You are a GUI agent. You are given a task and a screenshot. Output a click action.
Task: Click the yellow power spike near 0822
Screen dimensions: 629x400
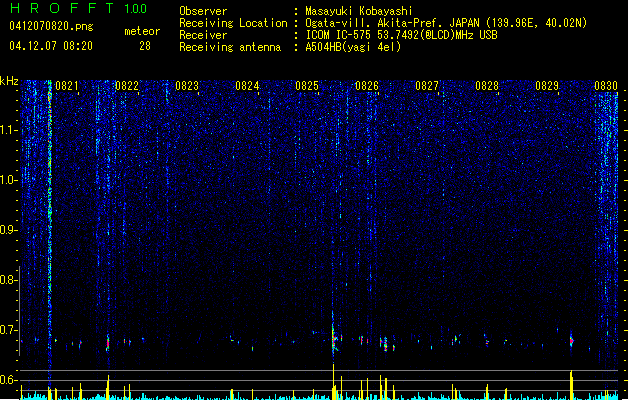108,387
